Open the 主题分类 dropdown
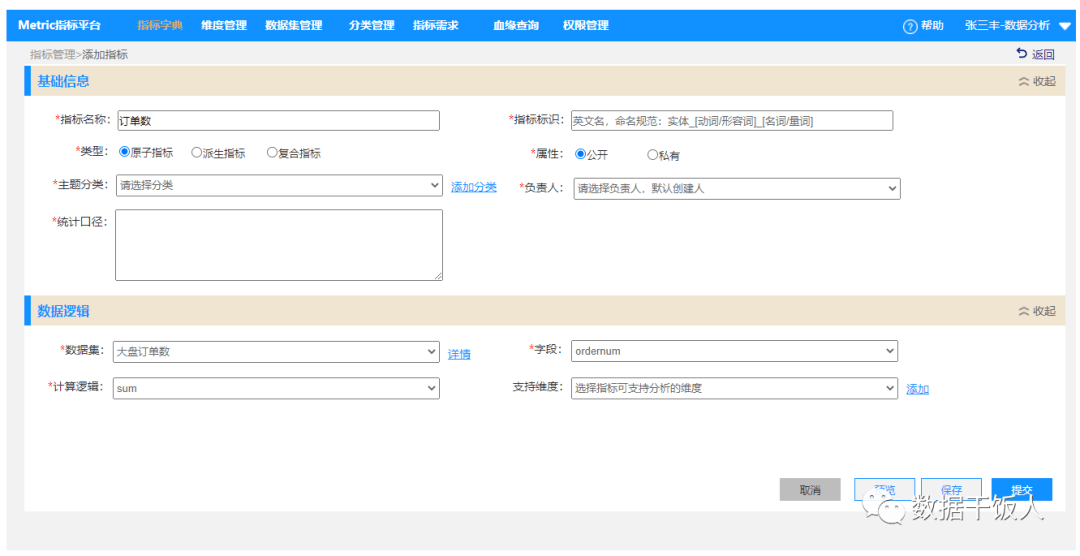This screenshot has width=1080, height=556. coord(279,185)
